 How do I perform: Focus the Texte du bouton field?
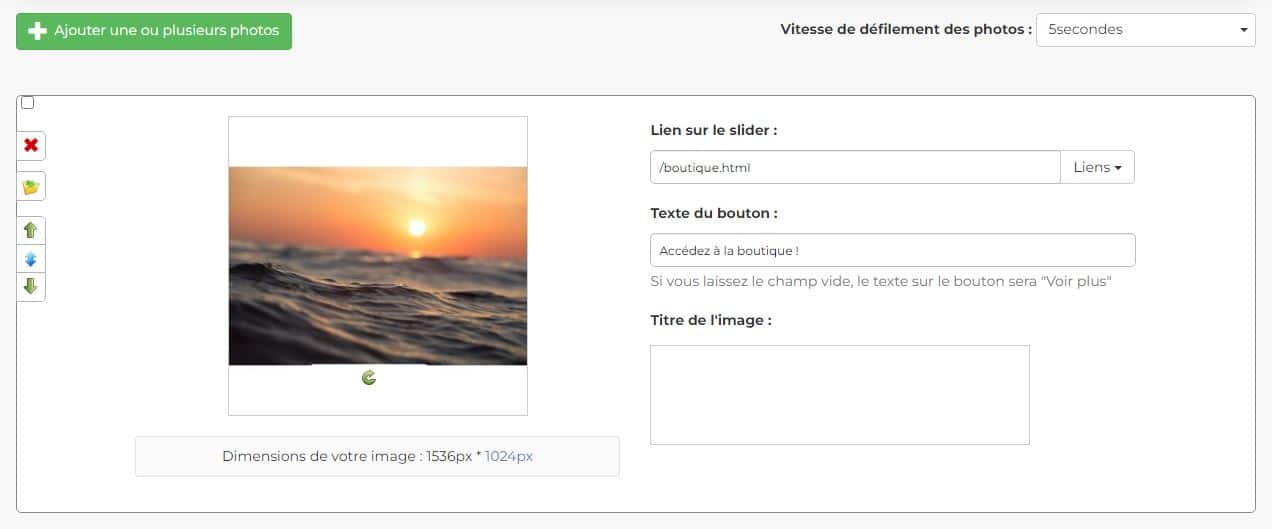click(x=893, y=250)
